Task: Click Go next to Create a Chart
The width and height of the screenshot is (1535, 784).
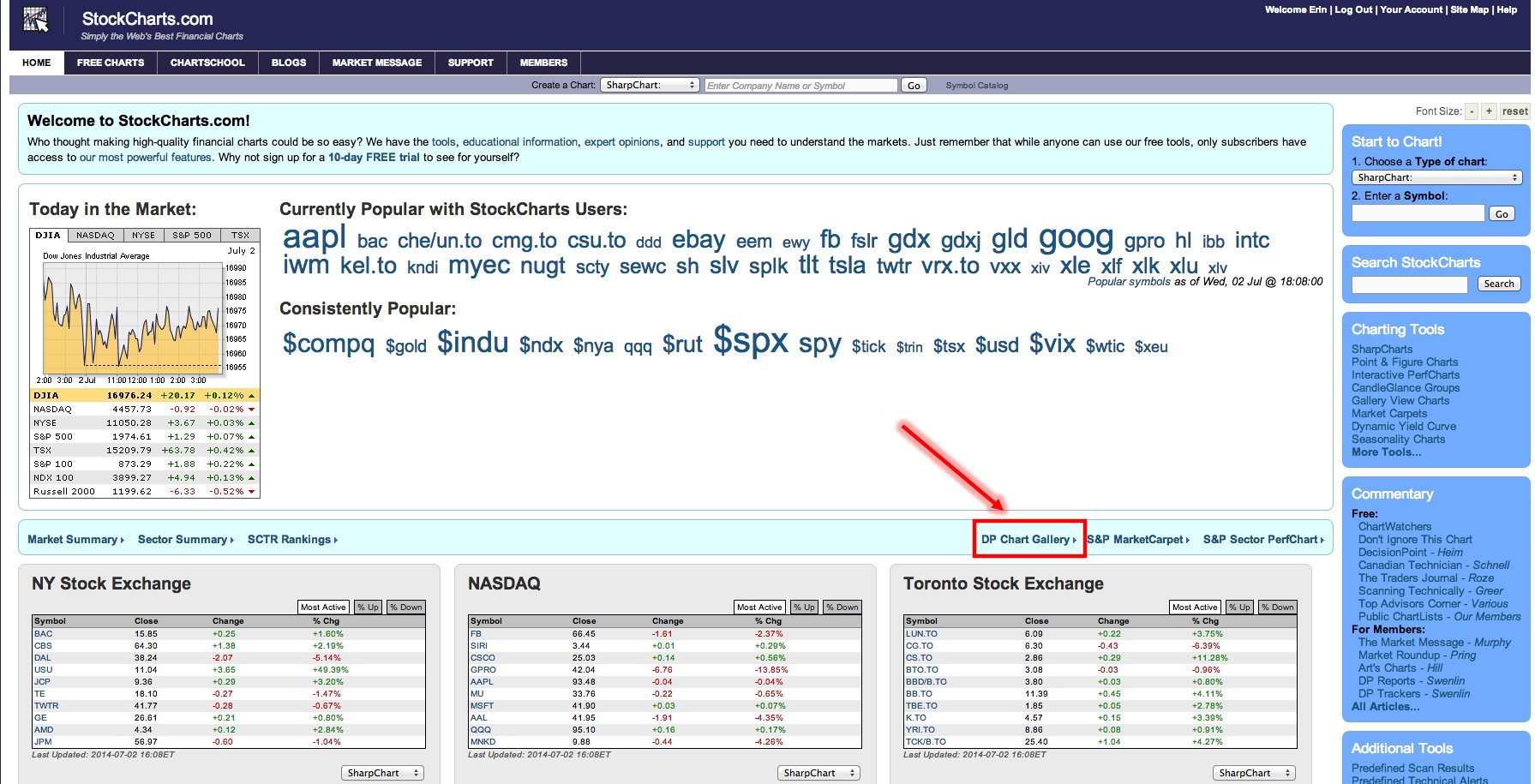Action: click(x=914, y=86)
